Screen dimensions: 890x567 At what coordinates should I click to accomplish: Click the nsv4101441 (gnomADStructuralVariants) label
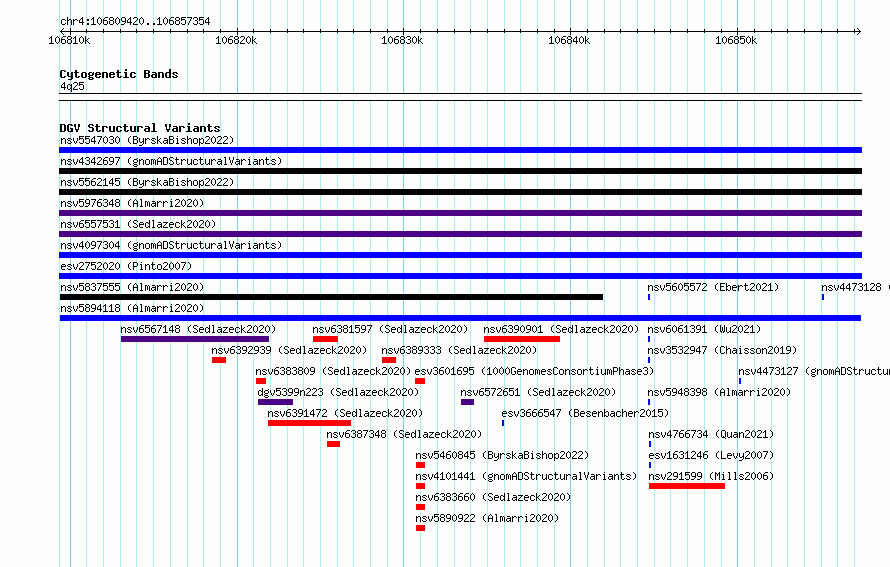(x=526, y=476)
